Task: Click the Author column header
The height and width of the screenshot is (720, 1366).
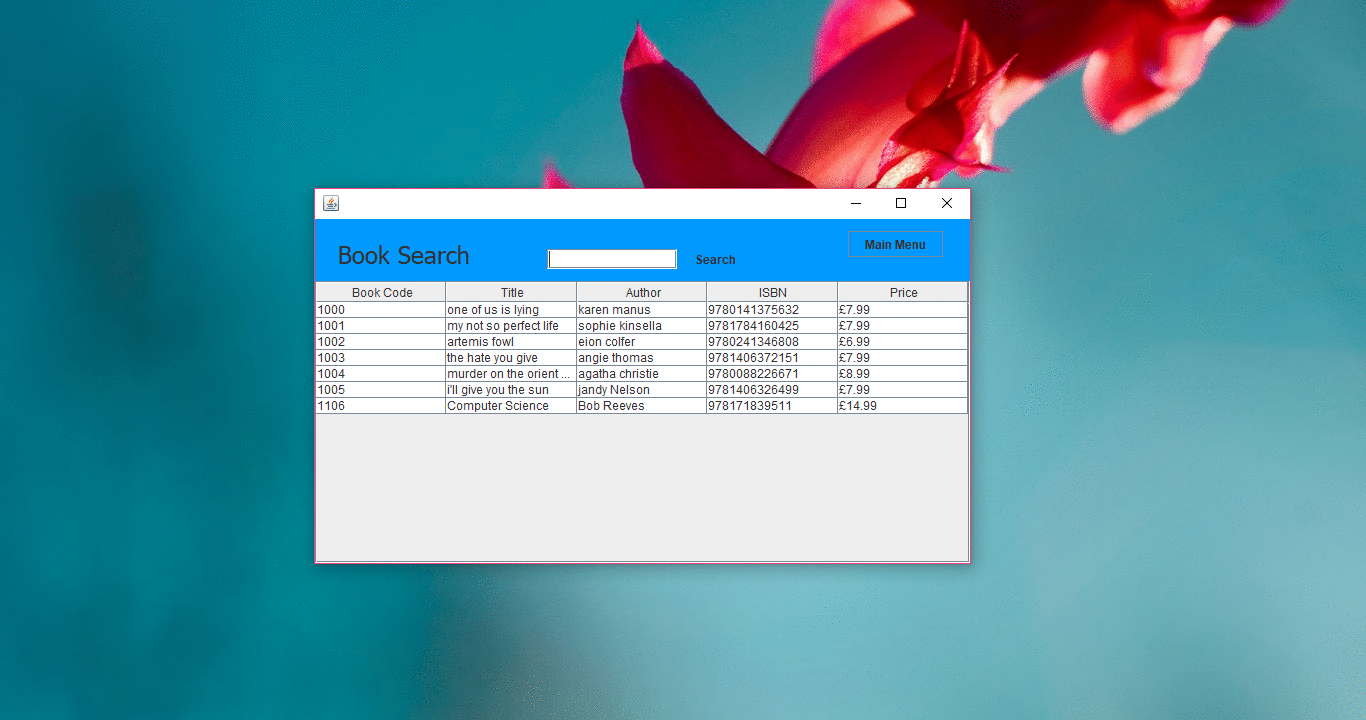Action: [642, 293]
